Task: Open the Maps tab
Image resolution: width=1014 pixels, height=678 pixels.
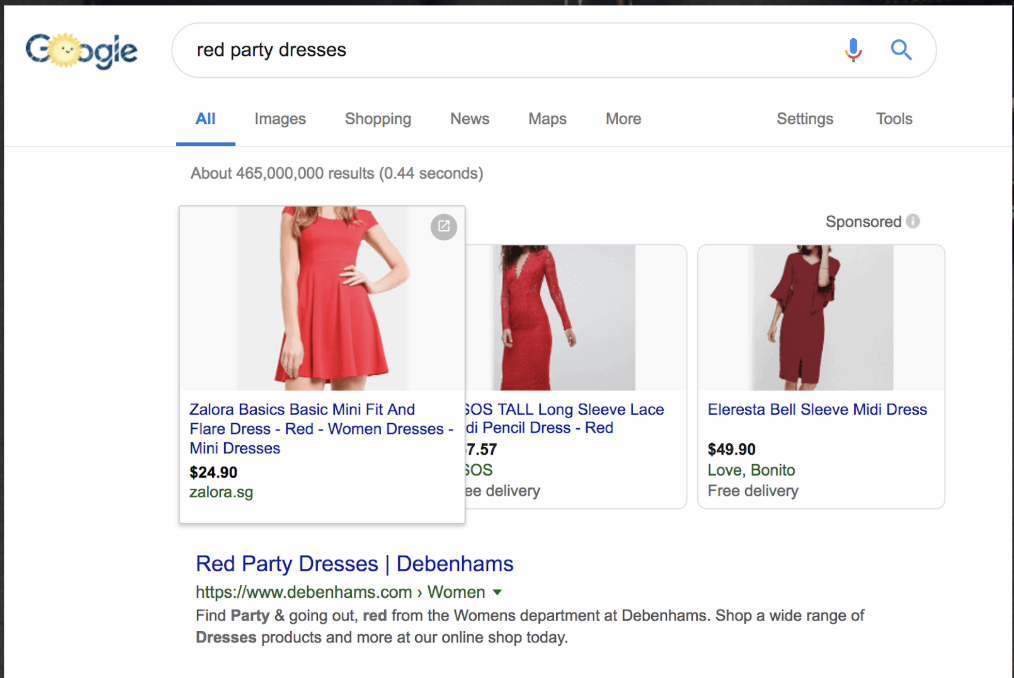Action: pyautogui.click(x=547, y=119)
